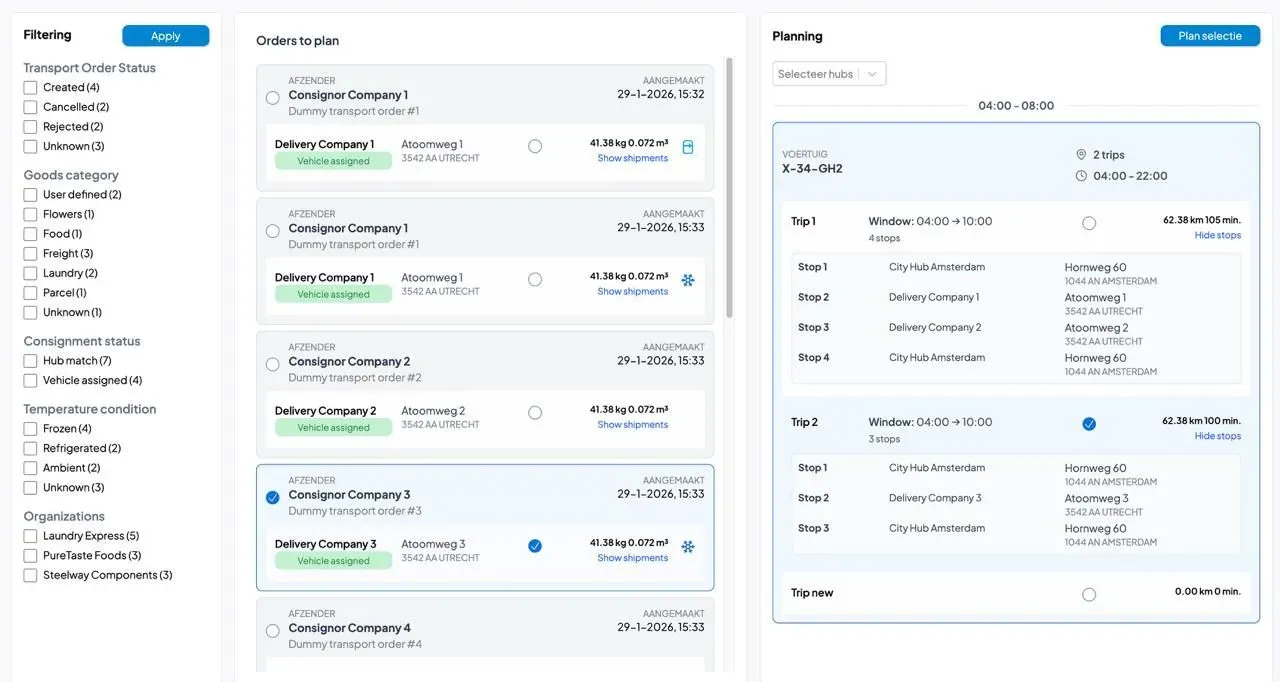
Task: Click the Apply filter button
Action: click(x=166, y=36)
